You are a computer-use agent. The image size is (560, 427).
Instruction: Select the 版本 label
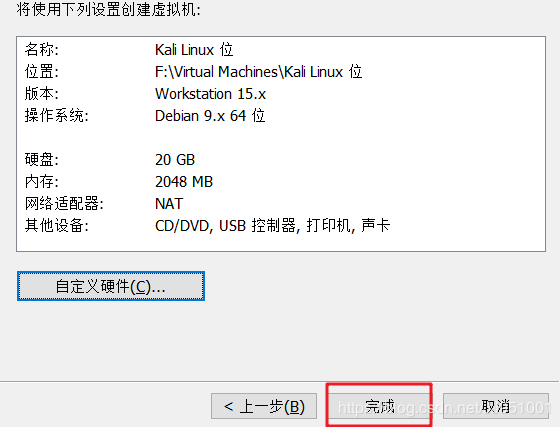41,94
